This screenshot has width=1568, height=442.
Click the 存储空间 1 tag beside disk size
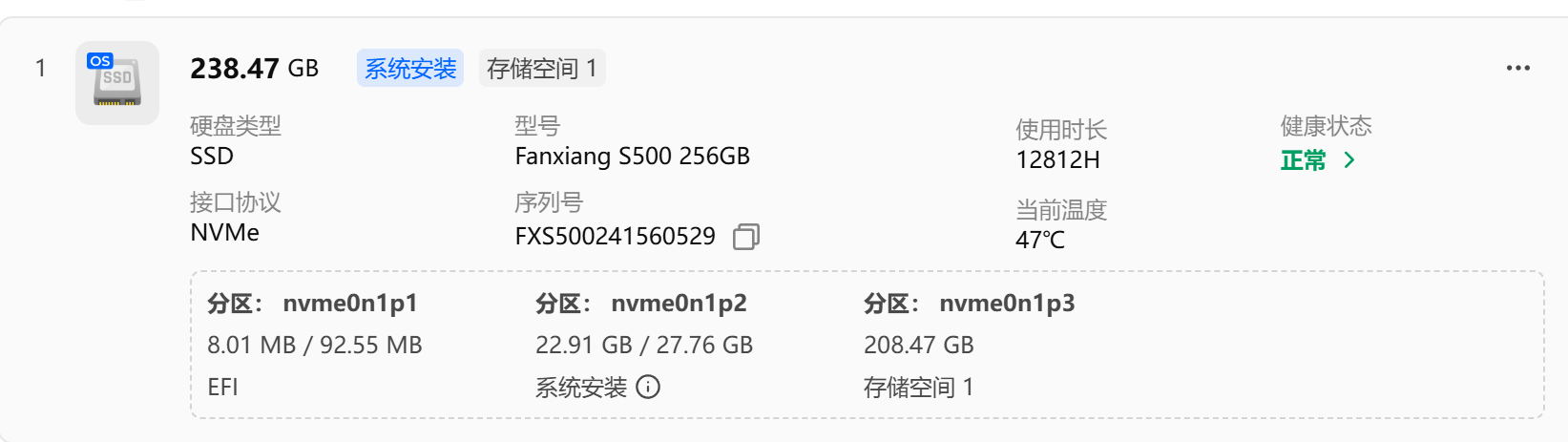(x=541, y=69)
